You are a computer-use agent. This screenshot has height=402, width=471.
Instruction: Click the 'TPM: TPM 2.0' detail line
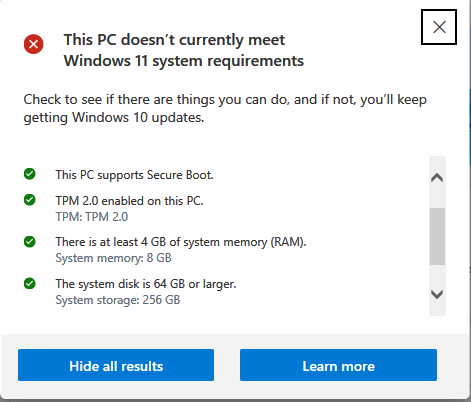click(x=92, y=217)
